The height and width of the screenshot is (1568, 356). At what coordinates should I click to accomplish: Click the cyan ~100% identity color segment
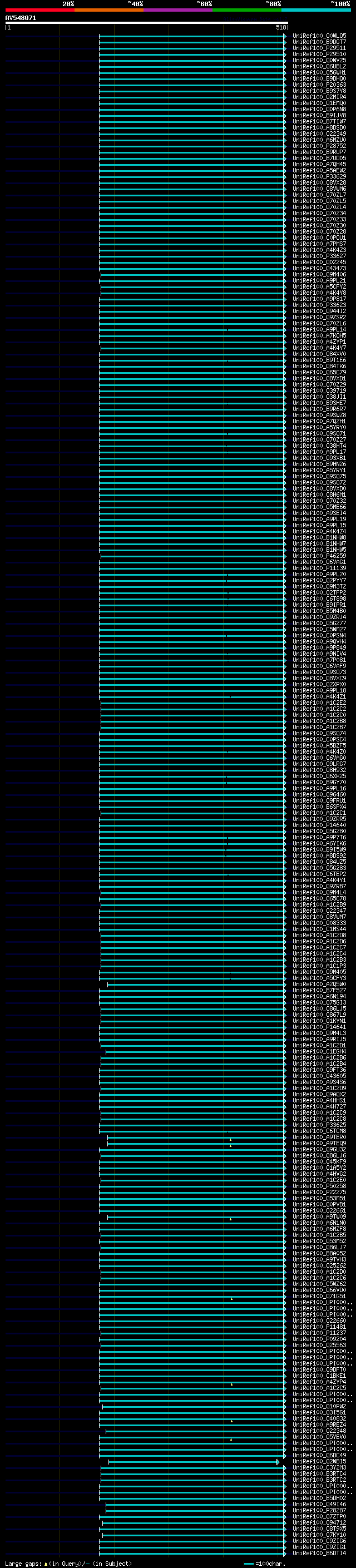[317, 10]
